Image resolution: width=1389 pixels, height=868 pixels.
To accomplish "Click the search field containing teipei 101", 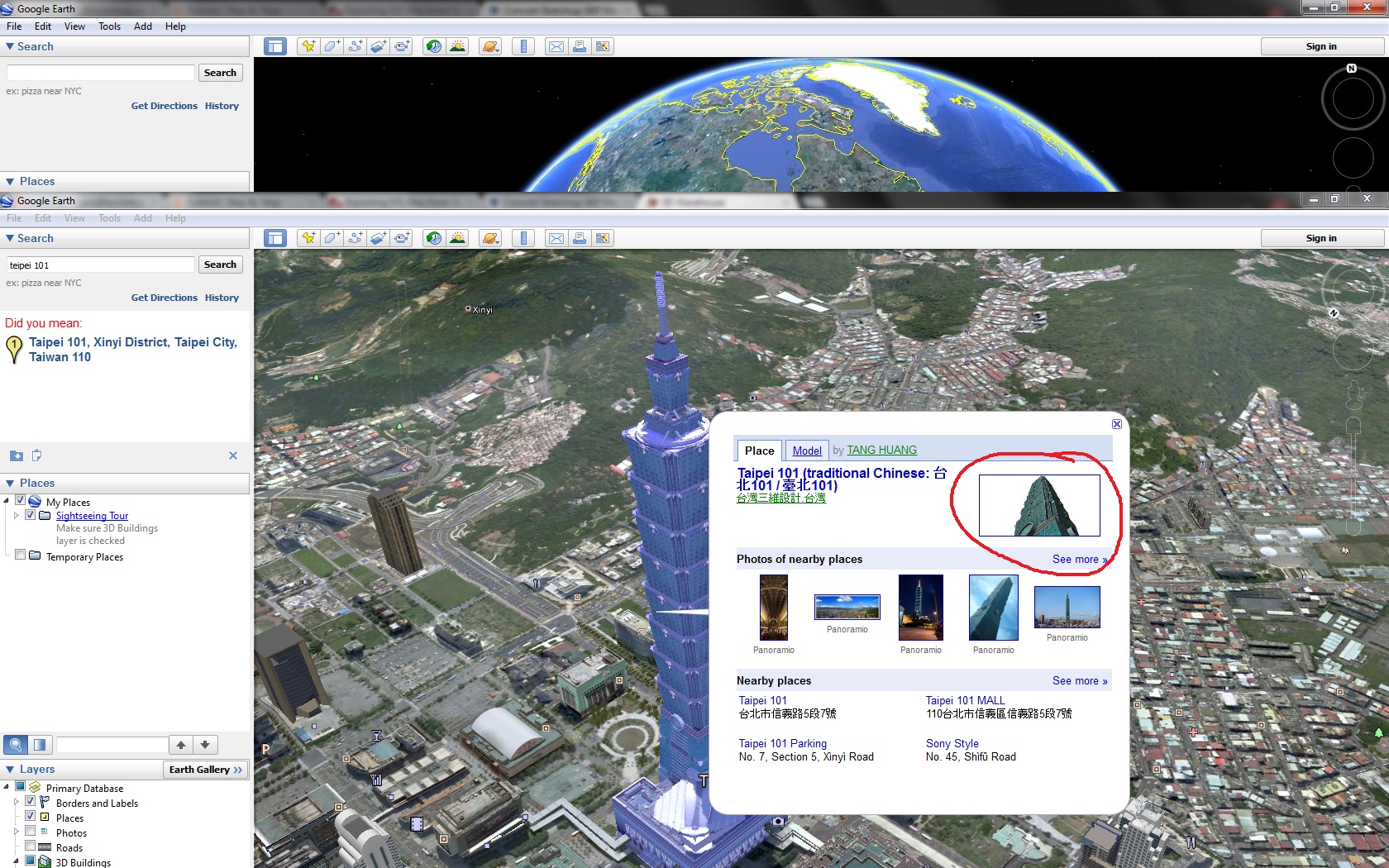I will 101,265.
